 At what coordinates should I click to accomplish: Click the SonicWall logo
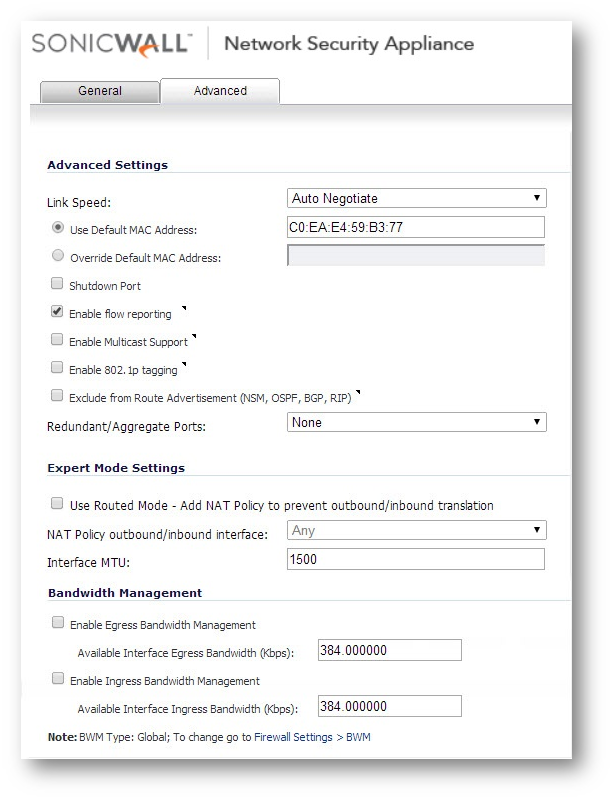110,44
